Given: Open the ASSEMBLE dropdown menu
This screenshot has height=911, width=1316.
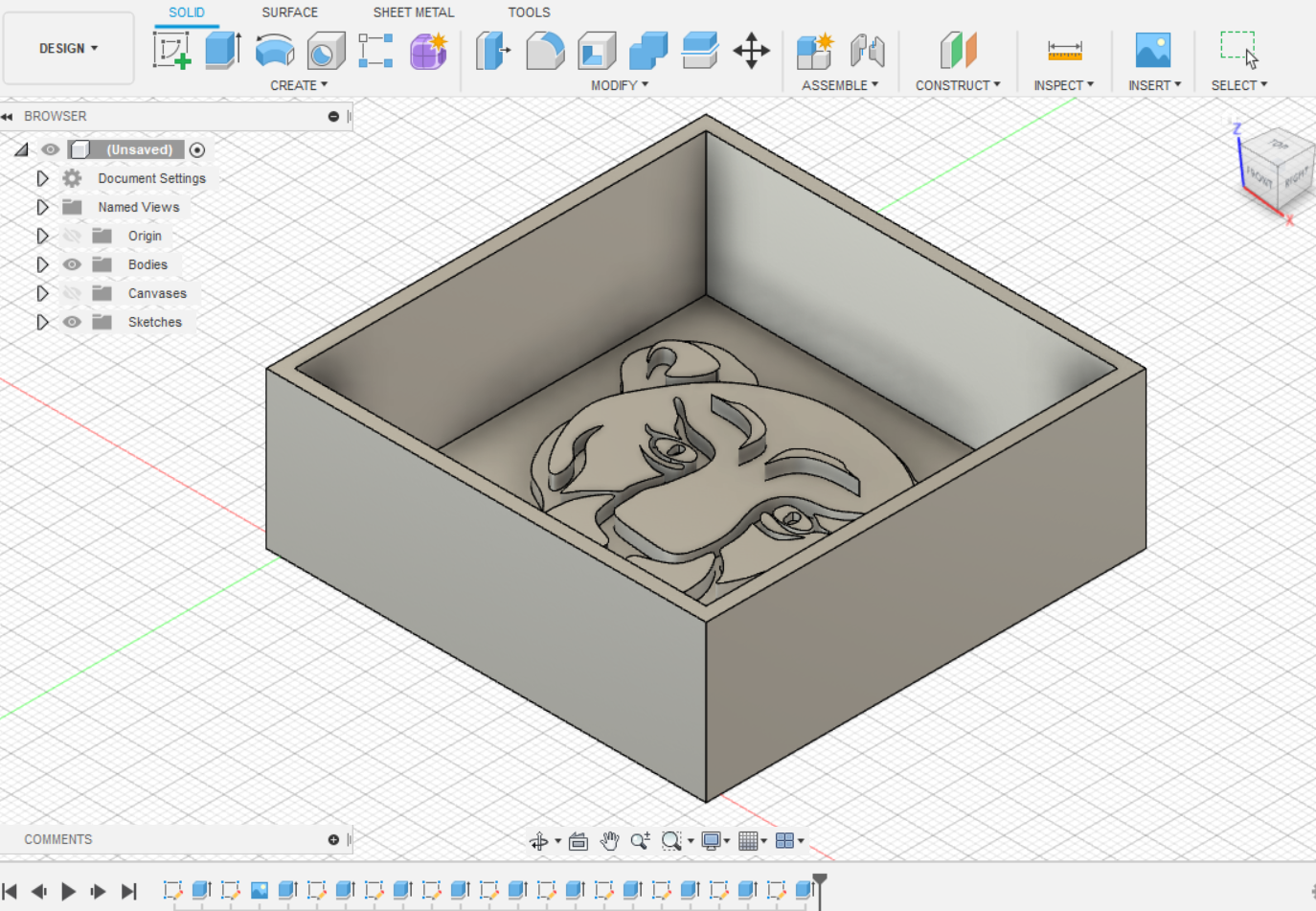Looking at the screenshot, I should [x=840, y=85].
